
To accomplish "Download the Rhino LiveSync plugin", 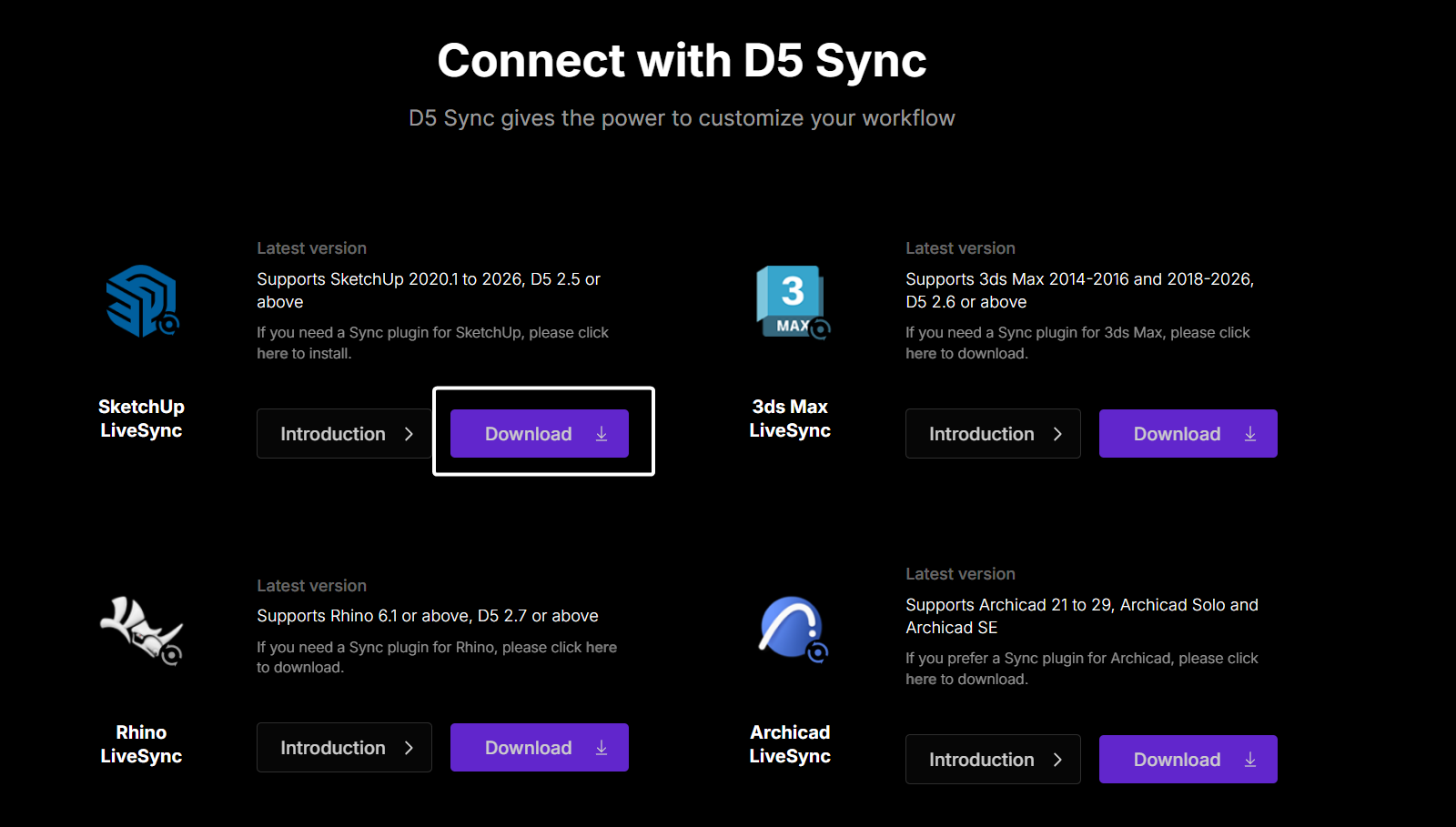I will pyautogui.click(x=540, y=748).
